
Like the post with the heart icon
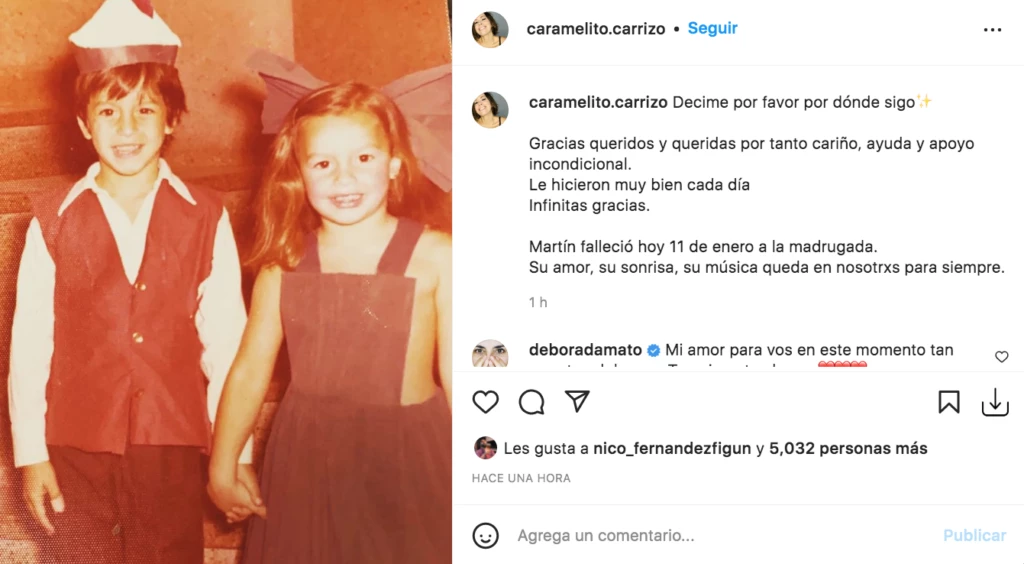[x=485, y=402]
